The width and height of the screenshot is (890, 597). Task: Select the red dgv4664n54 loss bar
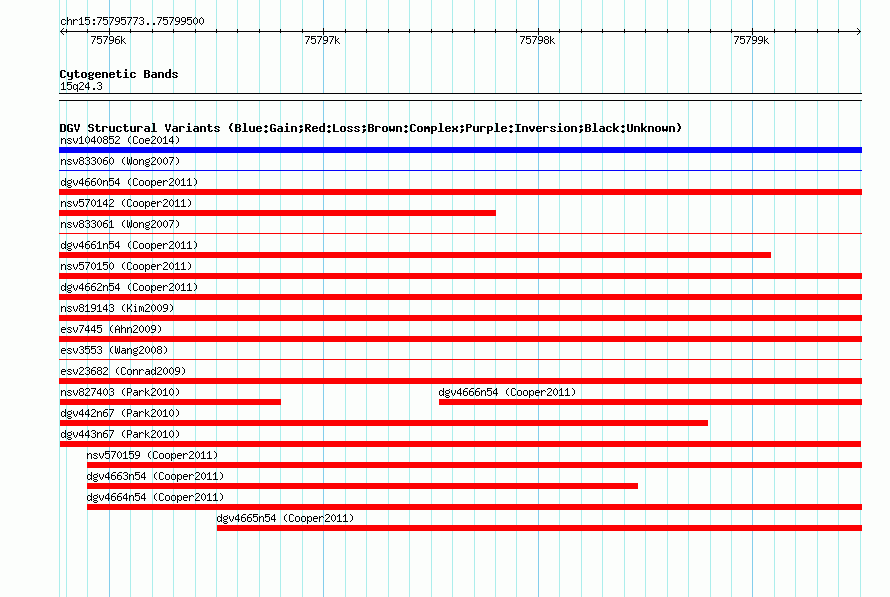pos(475,507)
